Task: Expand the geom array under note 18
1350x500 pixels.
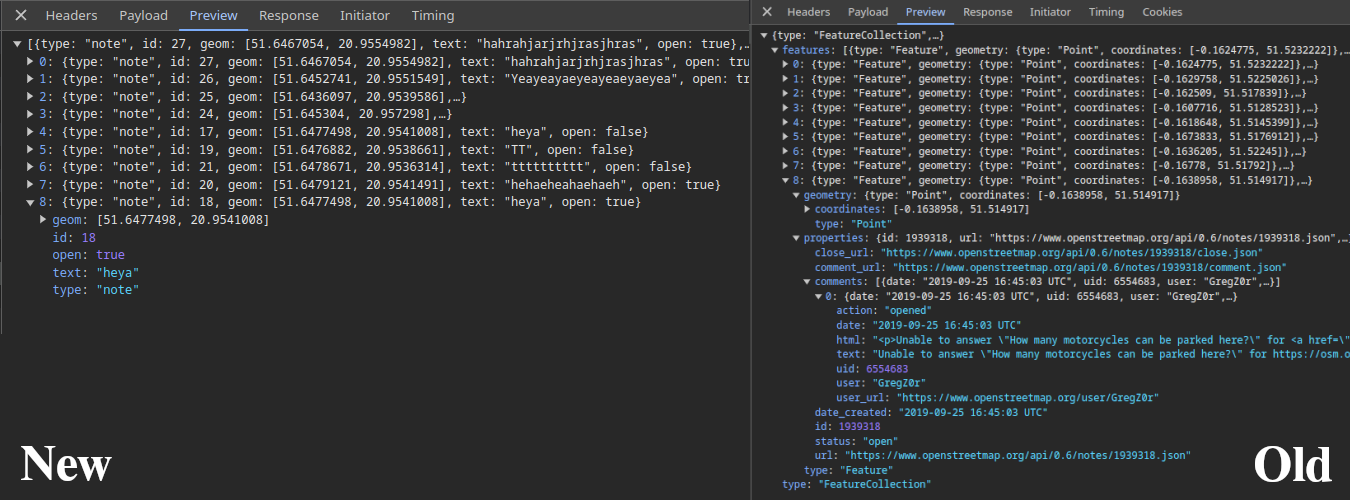Action: [44, 219]
